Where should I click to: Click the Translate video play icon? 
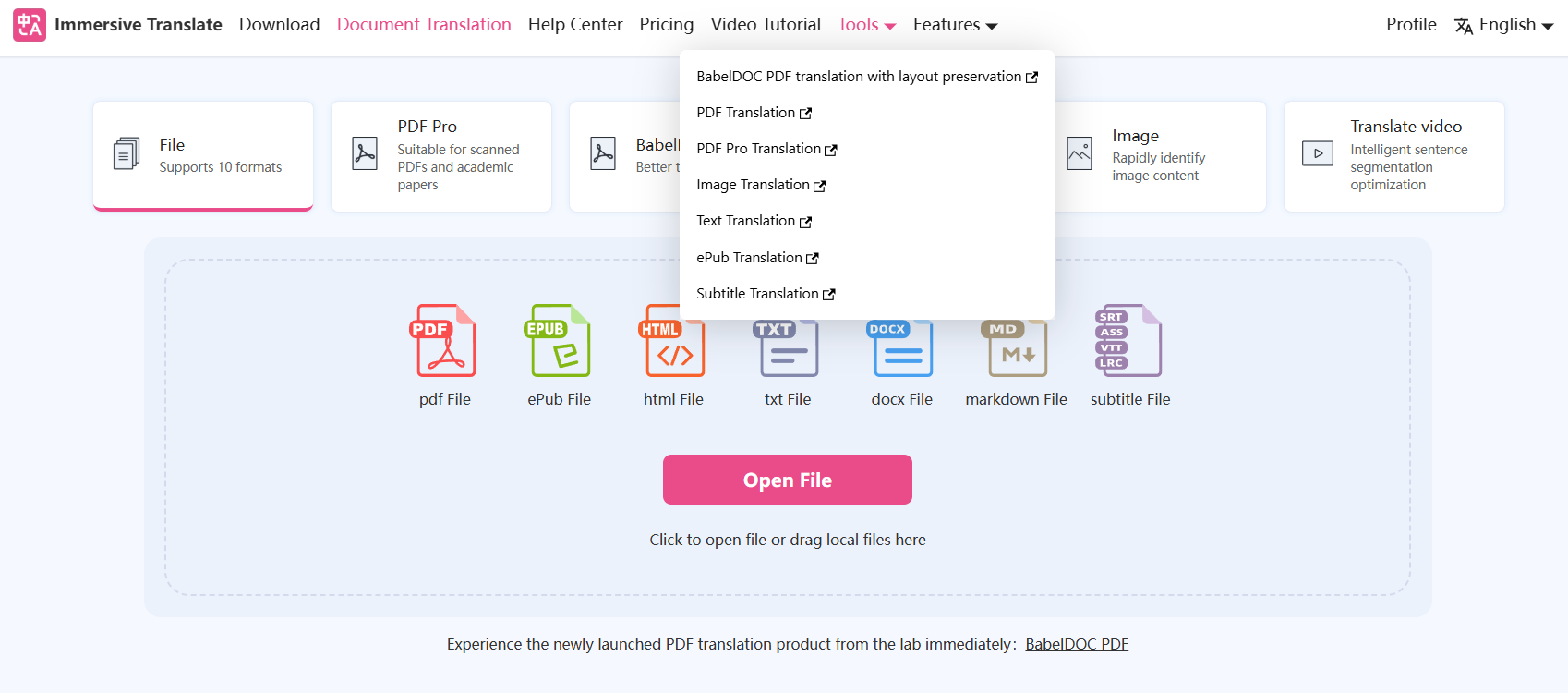tap(1317, 153)
